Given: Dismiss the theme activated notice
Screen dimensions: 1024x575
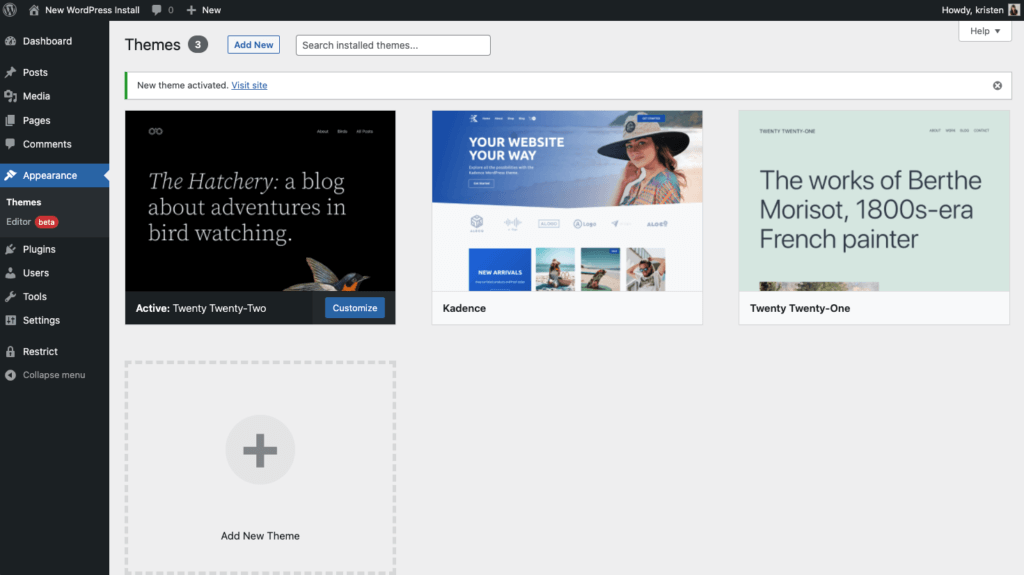Looking at the screenshot, I should click(x=997, y=86).
